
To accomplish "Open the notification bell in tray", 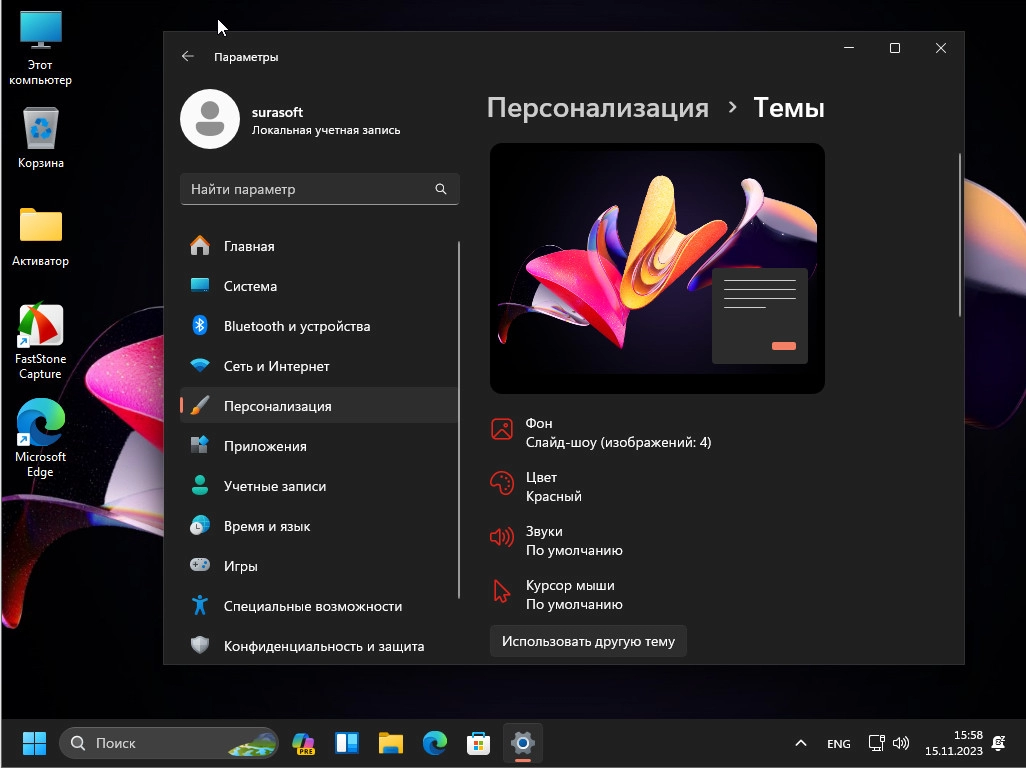I will click(999, 743).
